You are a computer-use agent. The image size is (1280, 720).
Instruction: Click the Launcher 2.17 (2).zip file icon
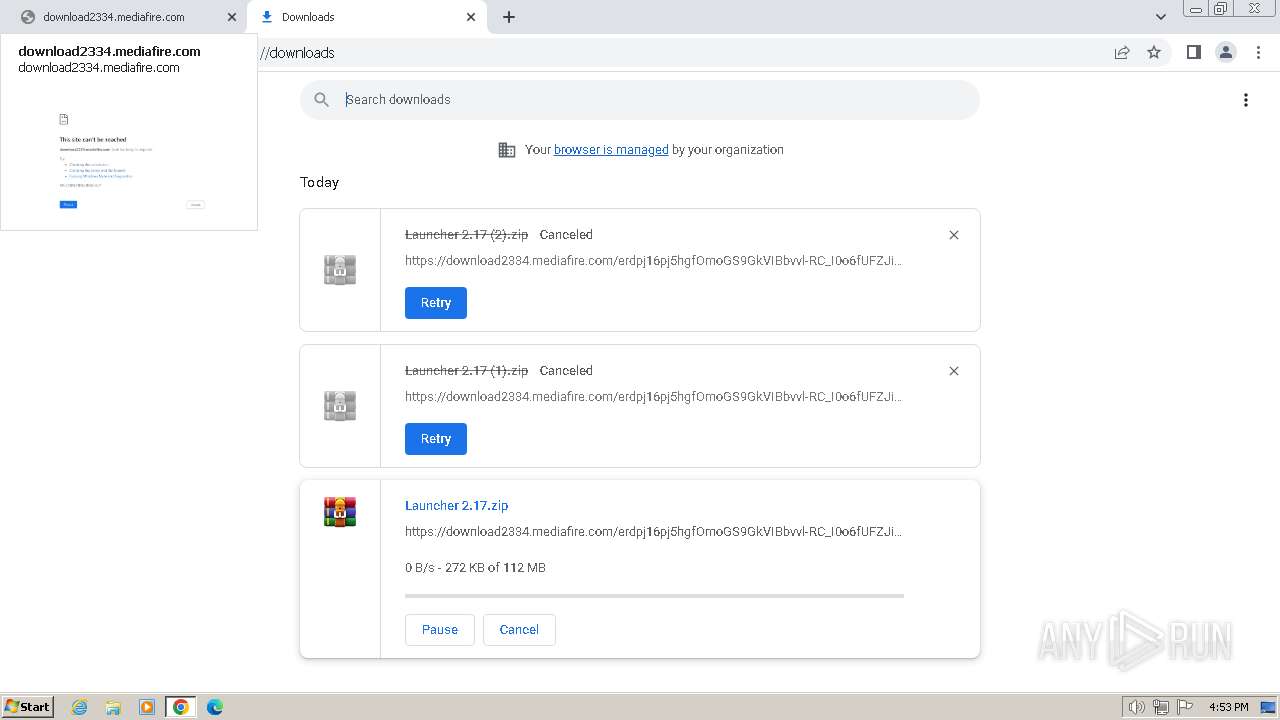340,270
